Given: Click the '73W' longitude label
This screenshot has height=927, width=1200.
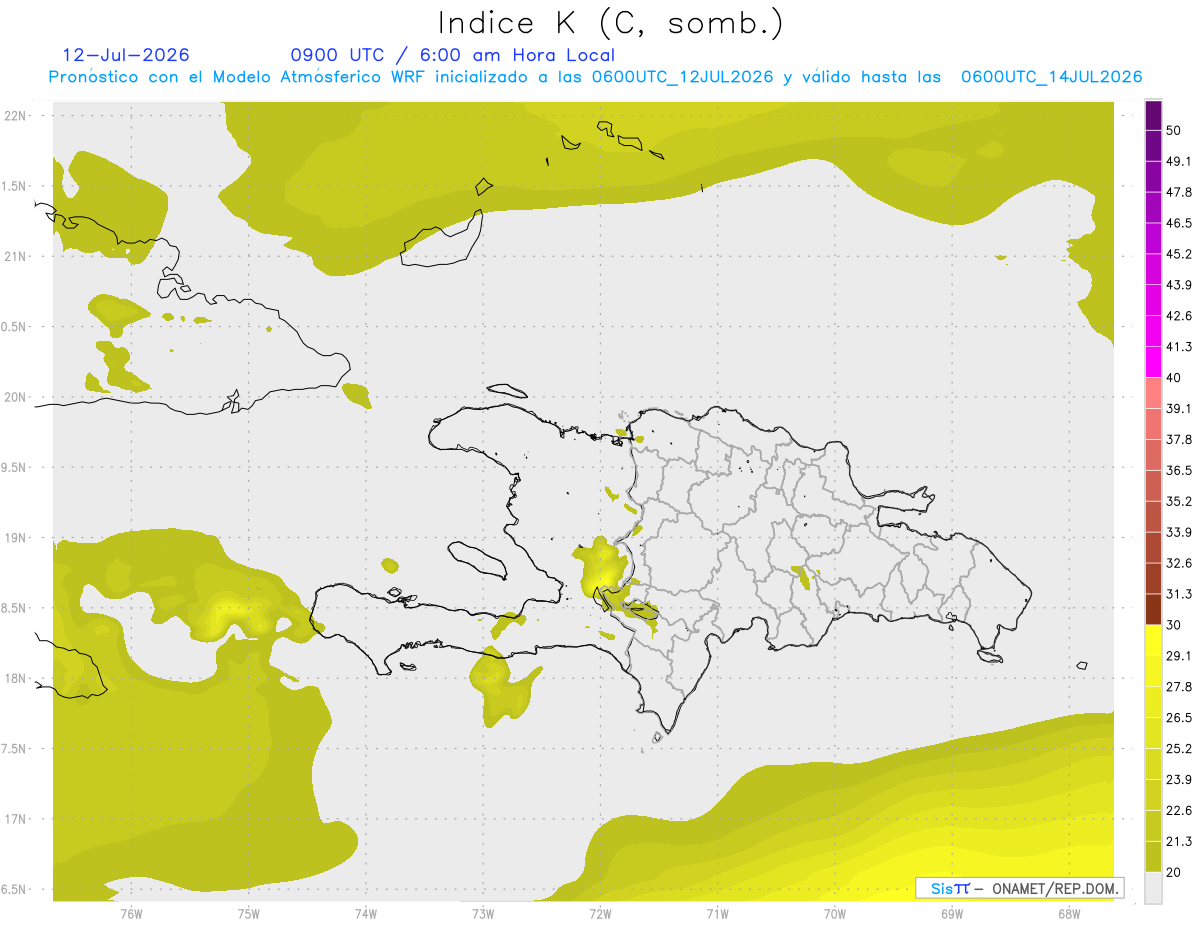Looking at the screenshot, I should pyautogui.click(x=483, y=914).
